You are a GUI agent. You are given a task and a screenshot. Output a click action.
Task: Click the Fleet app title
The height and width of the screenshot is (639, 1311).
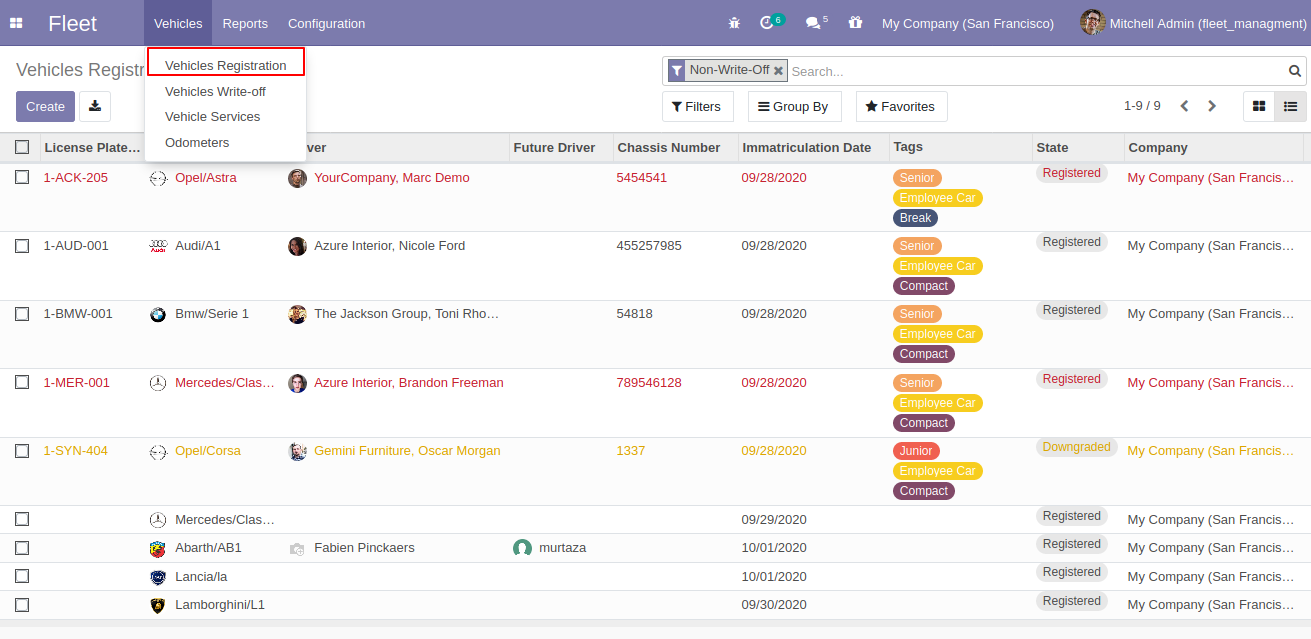(72, 23)
